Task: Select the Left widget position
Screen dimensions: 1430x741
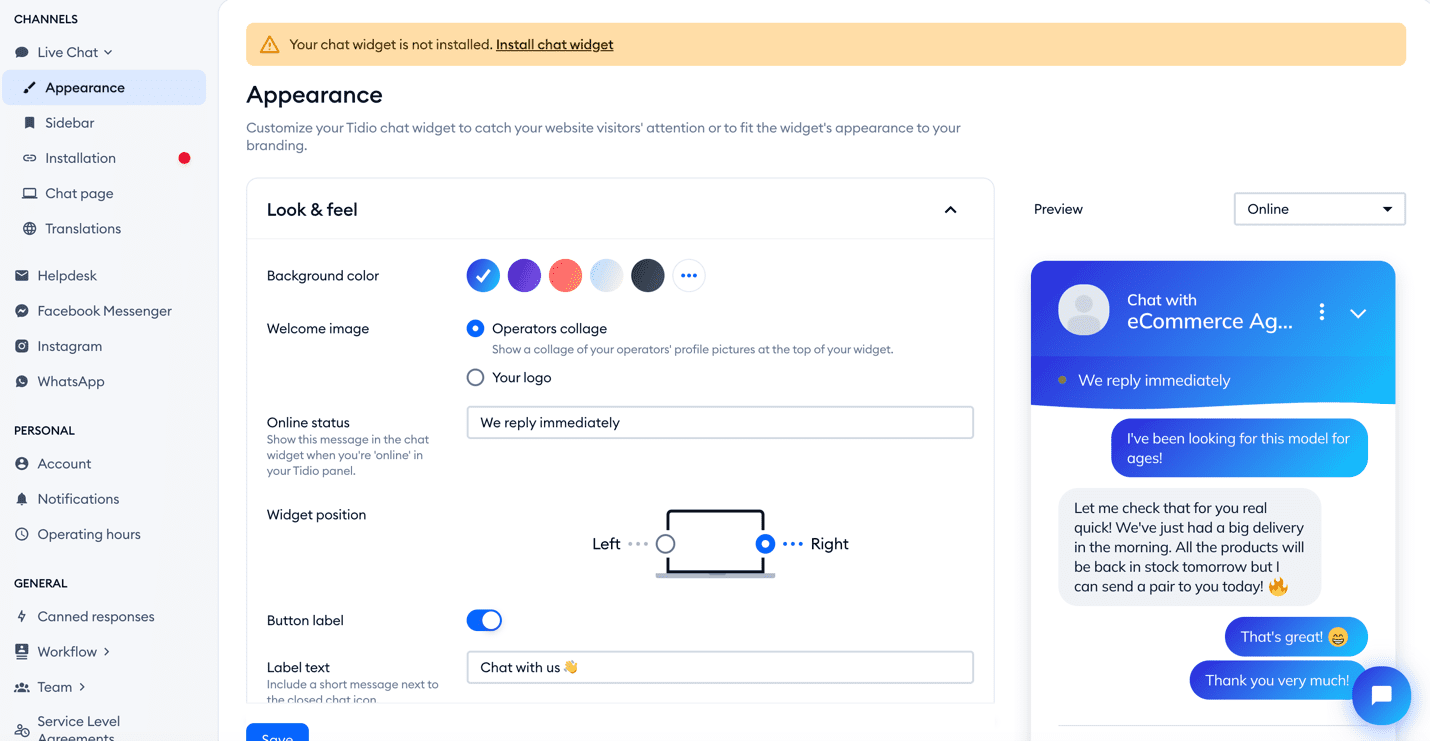Action: (x=666, y=543)
